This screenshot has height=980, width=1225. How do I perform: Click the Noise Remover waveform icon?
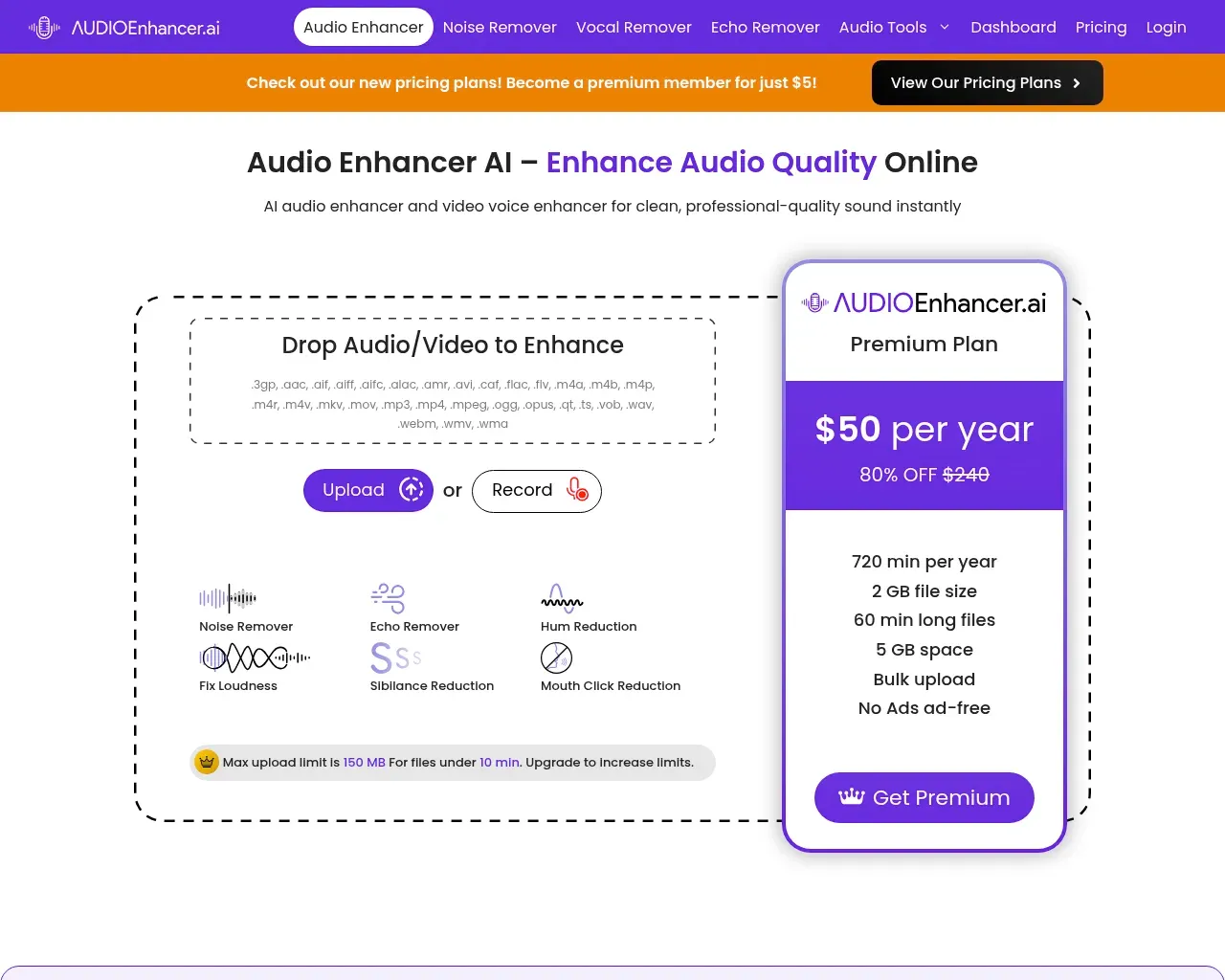click(228, 598)
